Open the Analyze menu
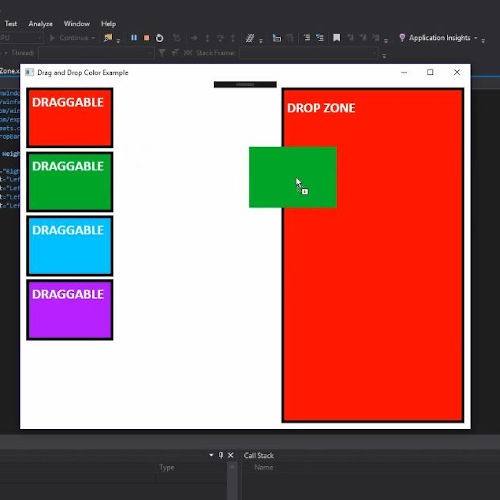 (x=41, y=24)
